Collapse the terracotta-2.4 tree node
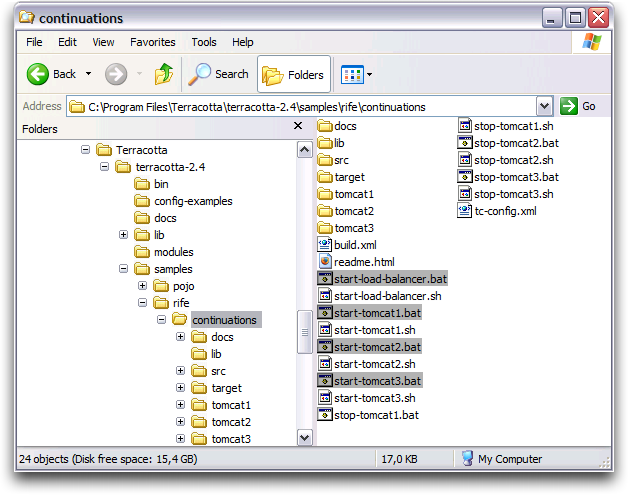The image size is (628, 495). tap(105, 167)
